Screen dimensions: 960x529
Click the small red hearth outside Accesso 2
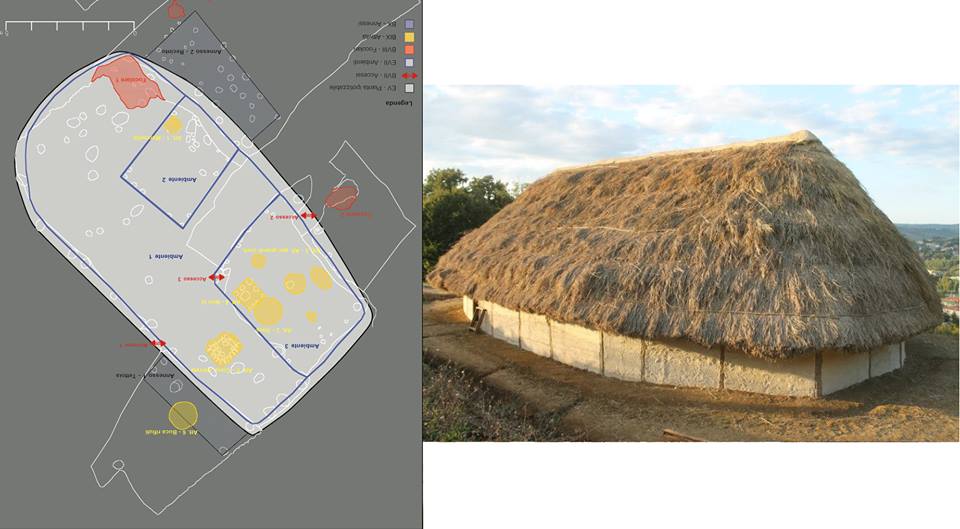click(342, 198)
